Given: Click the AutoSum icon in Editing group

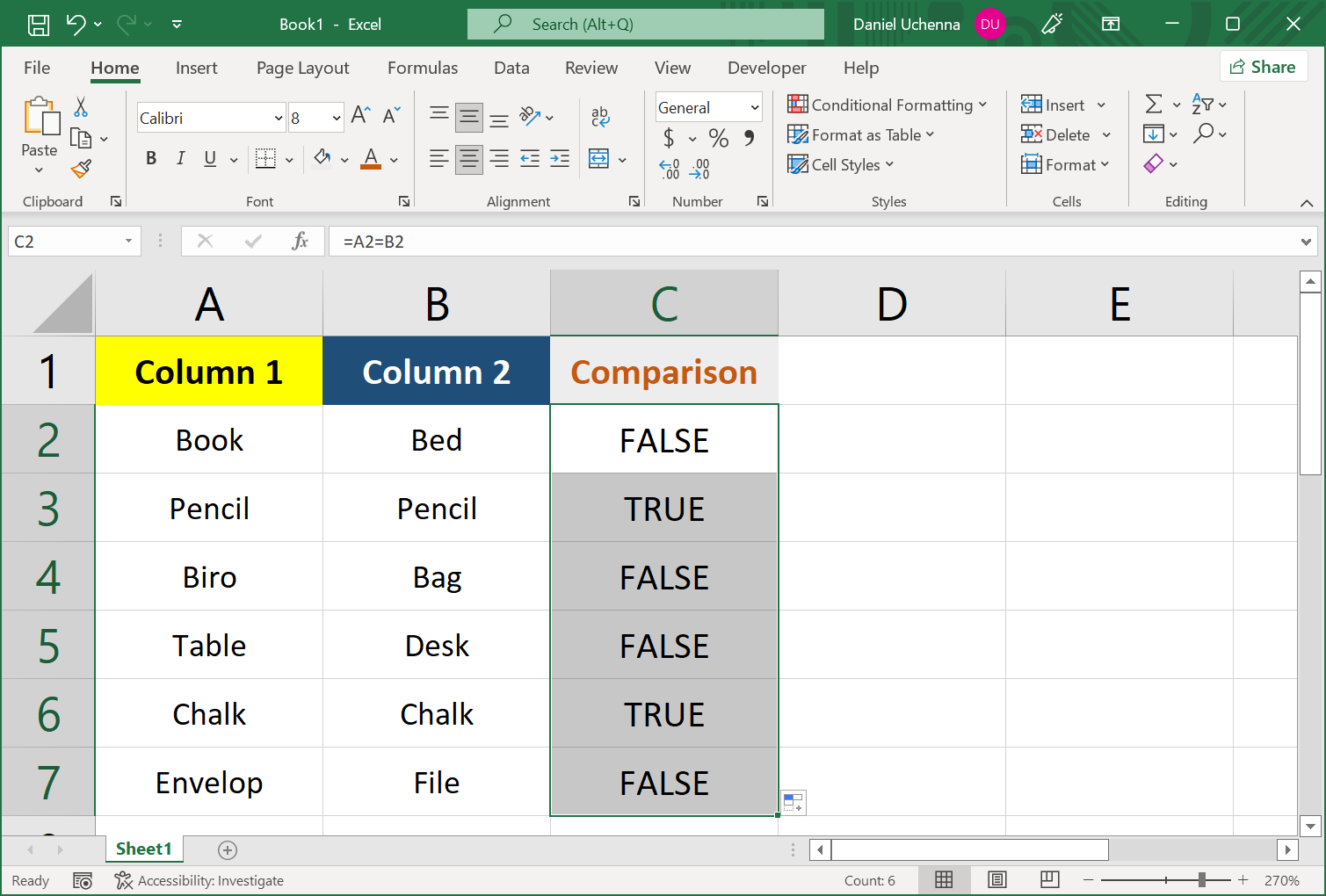Looking at the screenshot, I should [x=1156, y=105].
